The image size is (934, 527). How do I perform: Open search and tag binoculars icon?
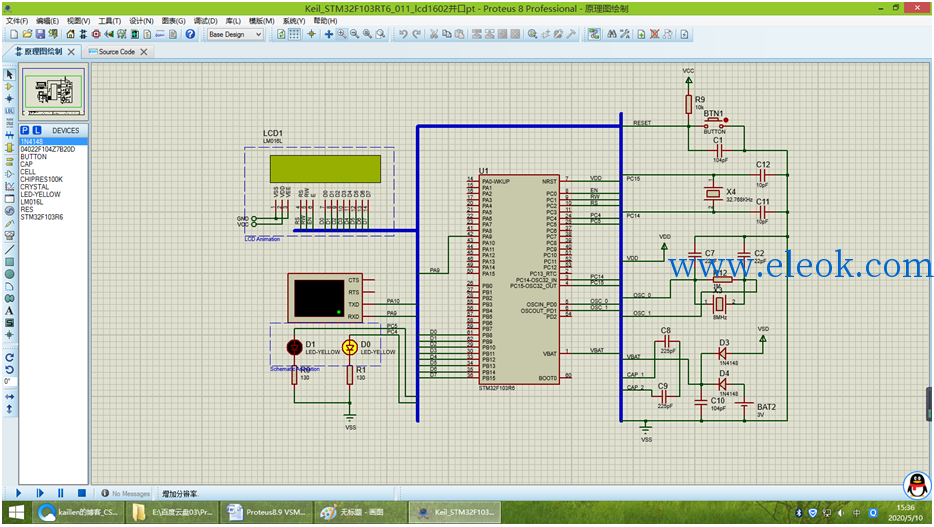pyautogui.click(x=612, y=35)
